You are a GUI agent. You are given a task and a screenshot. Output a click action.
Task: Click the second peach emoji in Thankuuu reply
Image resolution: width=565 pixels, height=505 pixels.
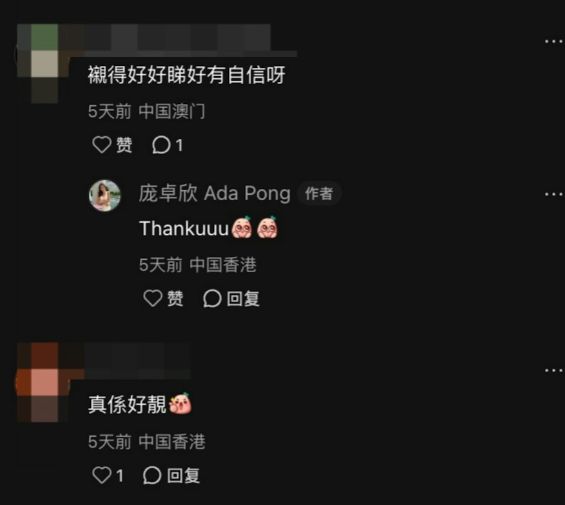point(267,228)
